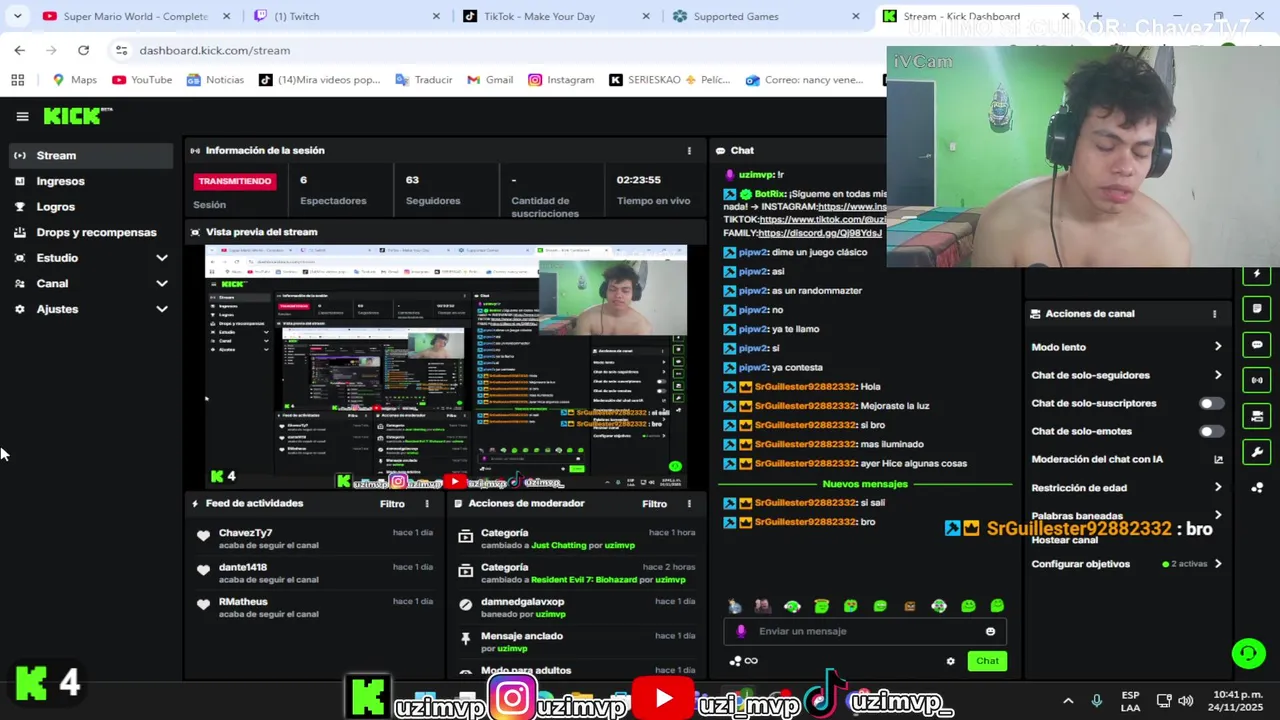Viewport: 1280px width, 720px height.
Task: Toggle Chat de solo-emotes switch
Action: (1211, 432)
